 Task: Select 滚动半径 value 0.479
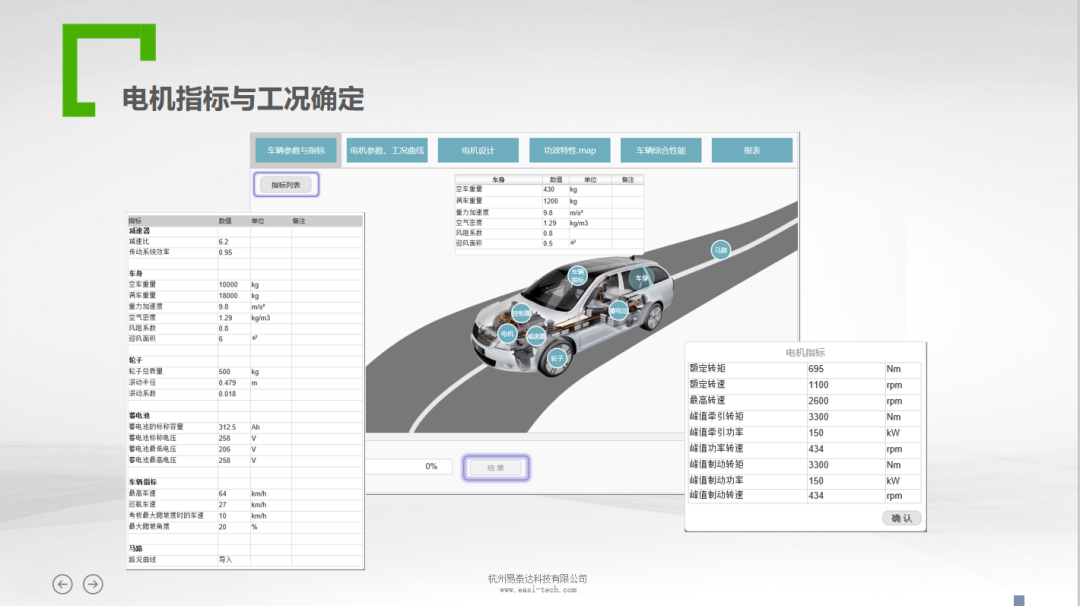click(233, 383)
